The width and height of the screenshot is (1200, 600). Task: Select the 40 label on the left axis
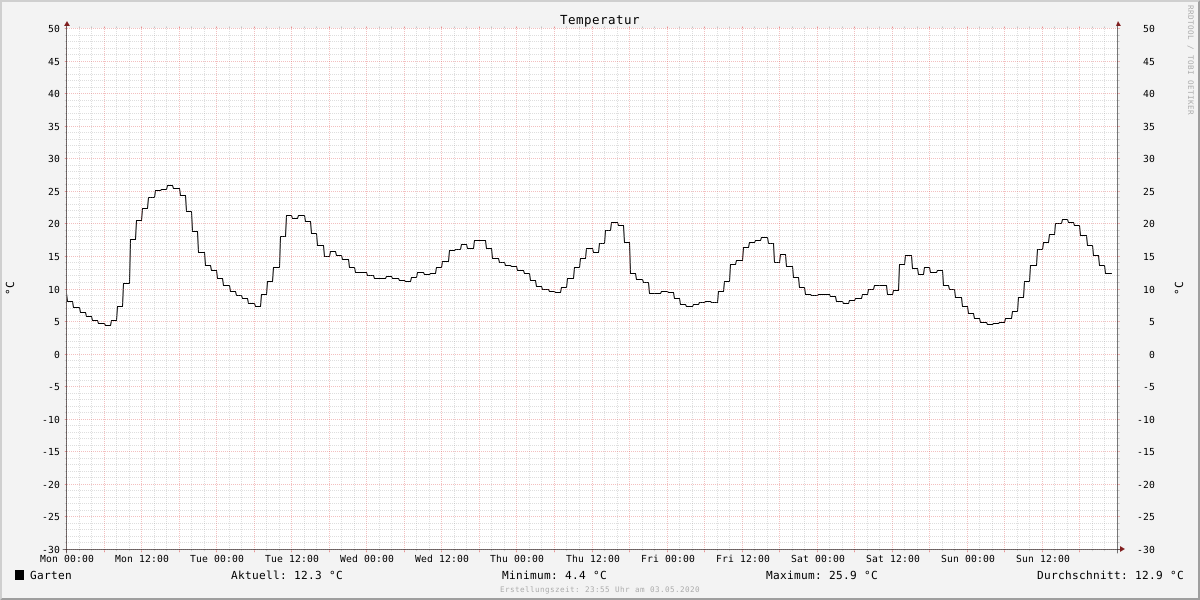pyautogui.click(x=54, y=94)
